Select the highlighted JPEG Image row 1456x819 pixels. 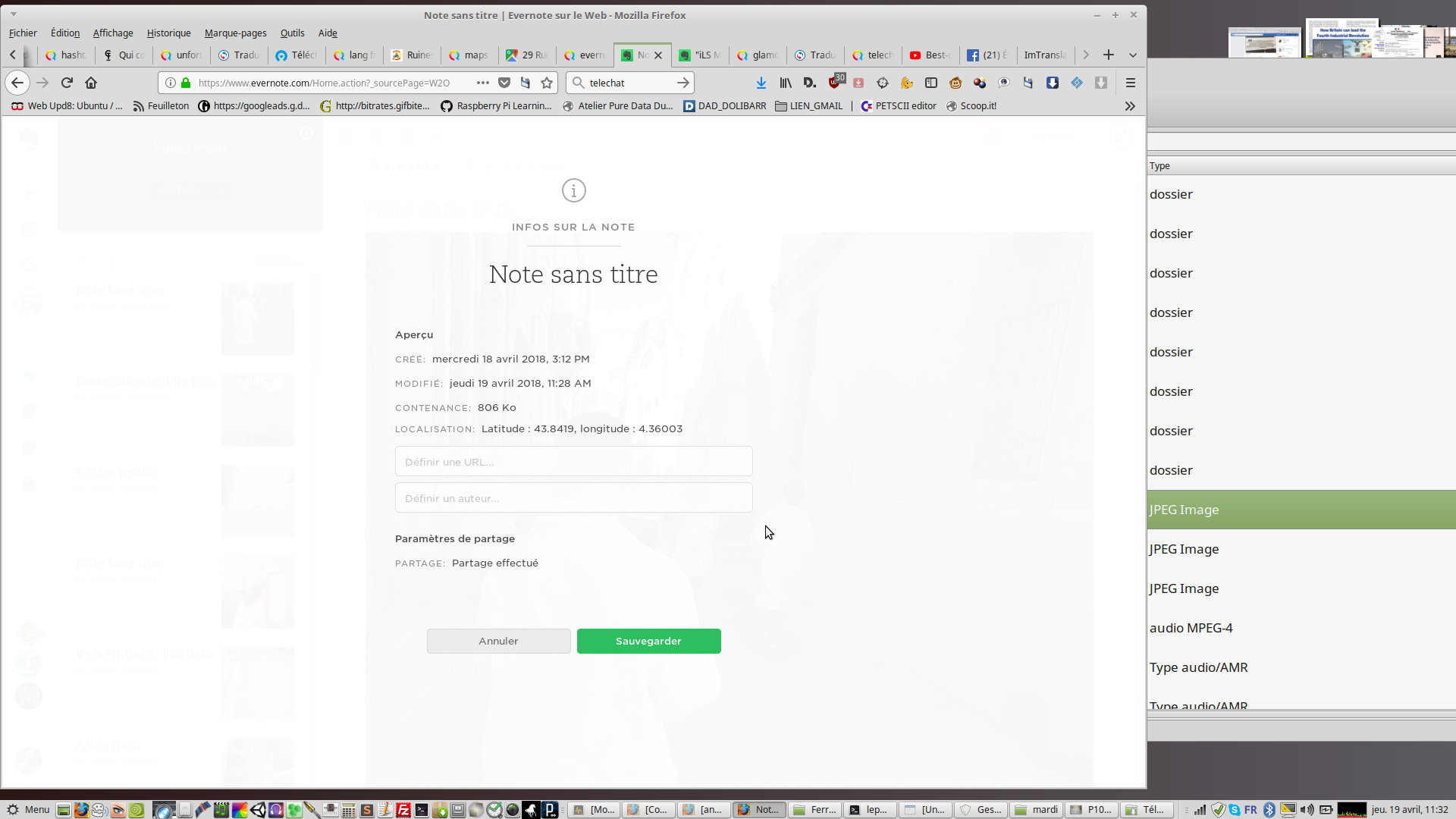(x=1301, y=510)
